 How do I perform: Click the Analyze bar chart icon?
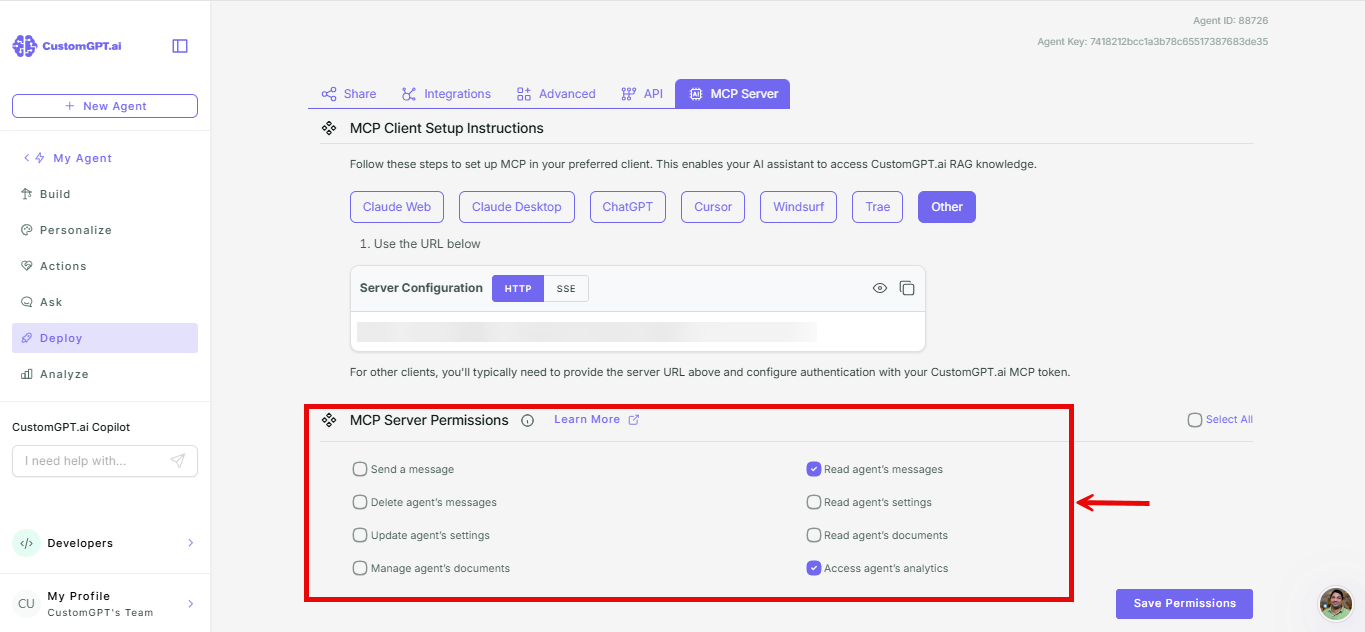(27, 374)
